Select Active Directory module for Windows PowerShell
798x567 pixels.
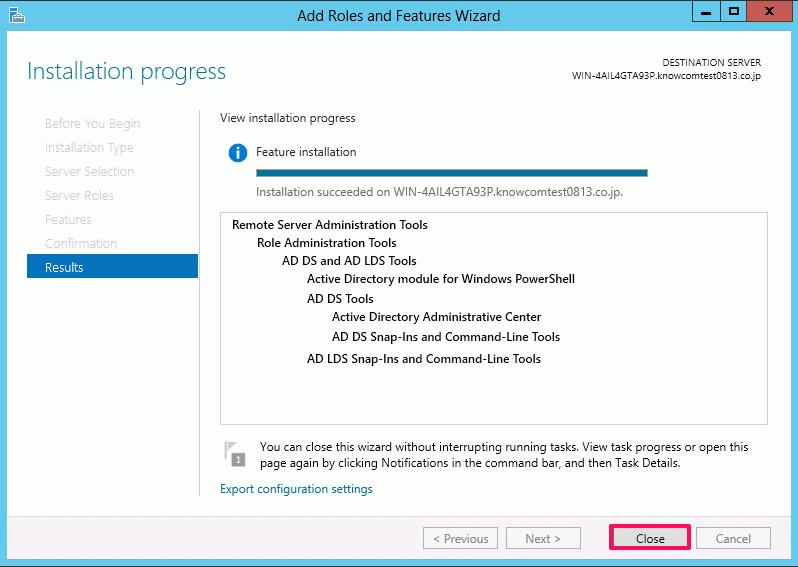[441, 279]
